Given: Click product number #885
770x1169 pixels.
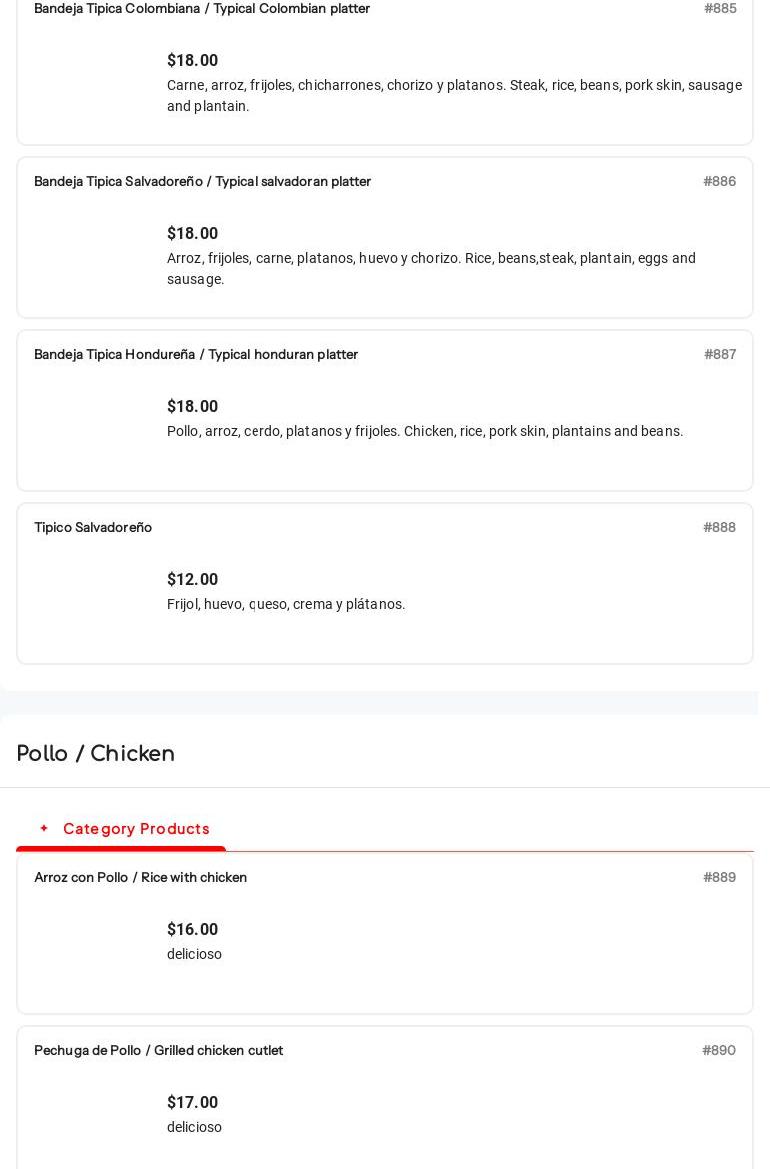Looking at the screenshot, I should (720, 8).
